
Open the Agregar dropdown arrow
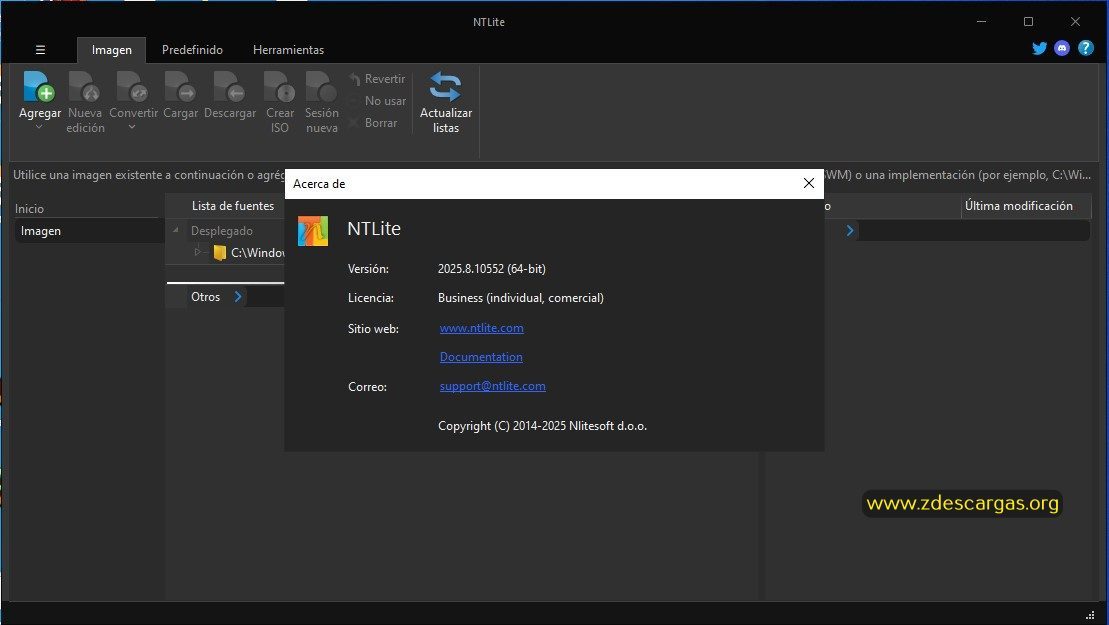[40, 127]
